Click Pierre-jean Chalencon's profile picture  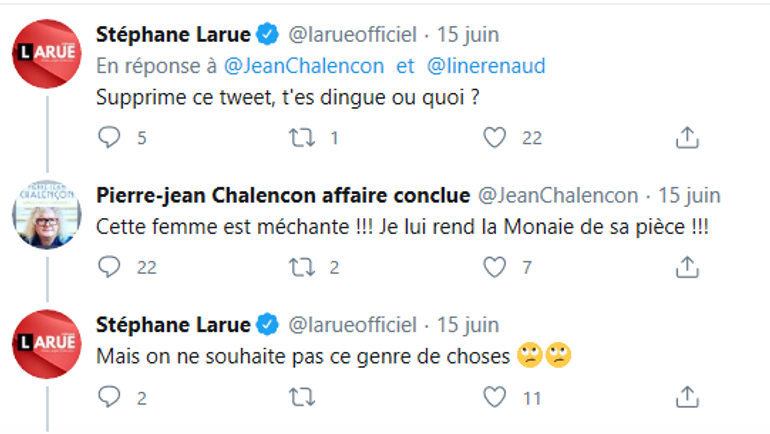46,216
